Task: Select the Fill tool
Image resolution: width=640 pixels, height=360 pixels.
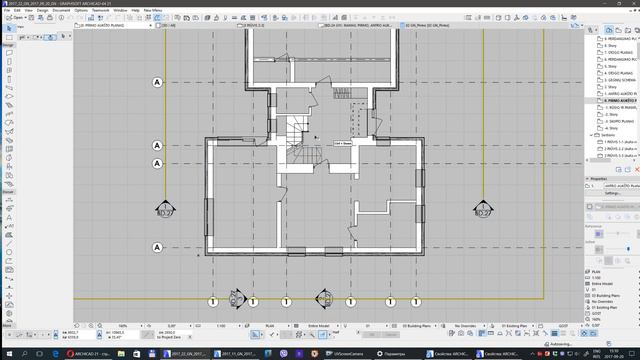Action: click(9, 235)
